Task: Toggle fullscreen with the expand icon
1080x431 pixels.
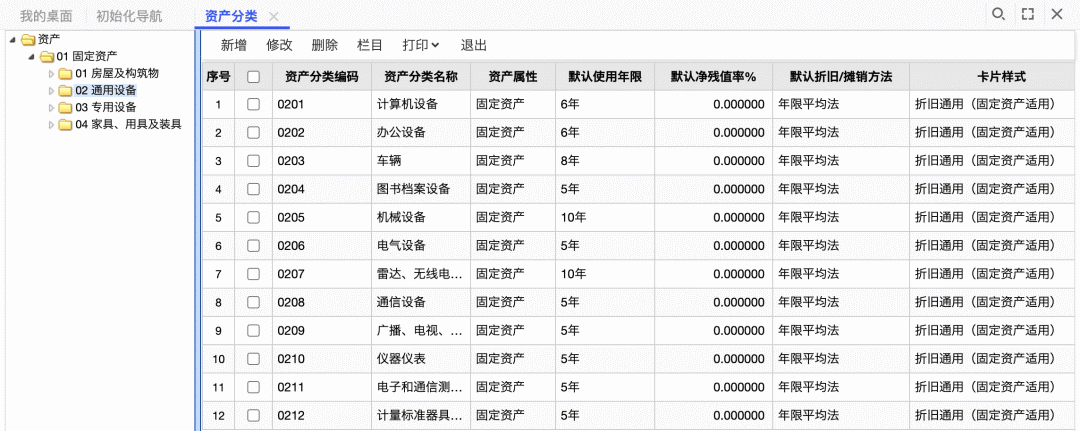Action: tap(1028, 14)
